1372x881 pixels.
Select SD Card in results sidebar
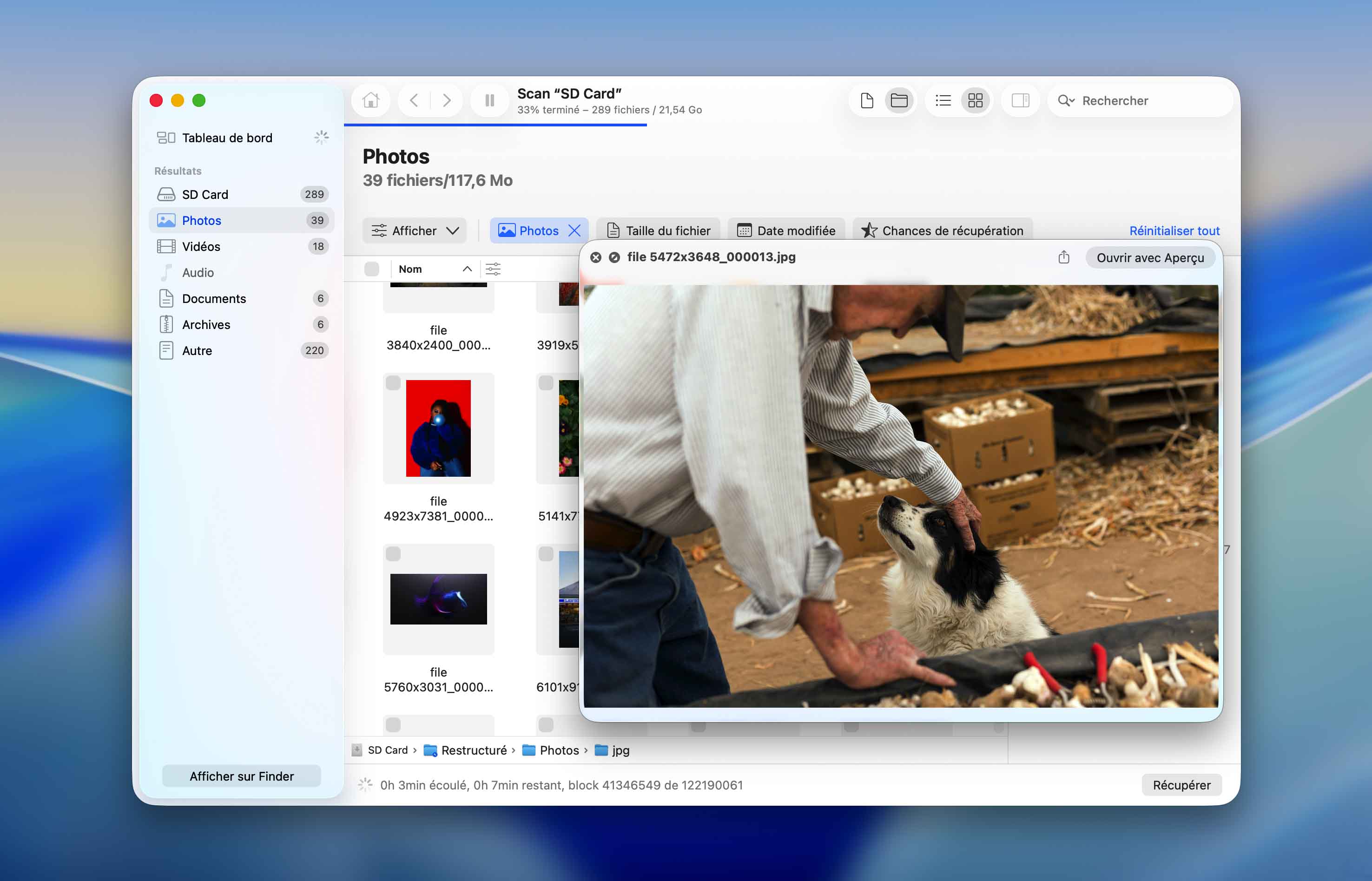242,195
